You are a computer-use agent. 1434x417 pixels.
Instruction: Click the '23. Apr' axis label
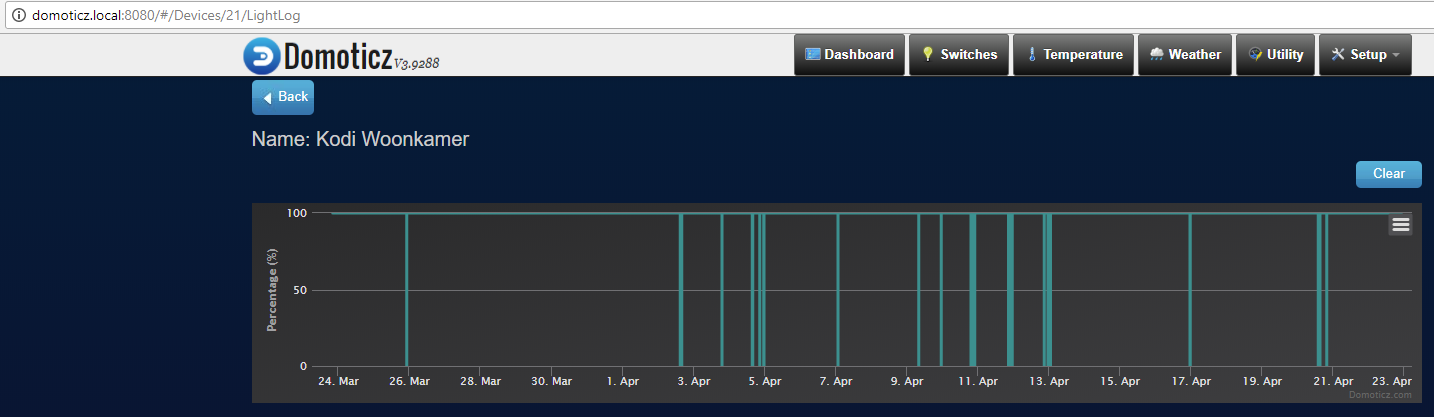click(x=1391, y=381)
